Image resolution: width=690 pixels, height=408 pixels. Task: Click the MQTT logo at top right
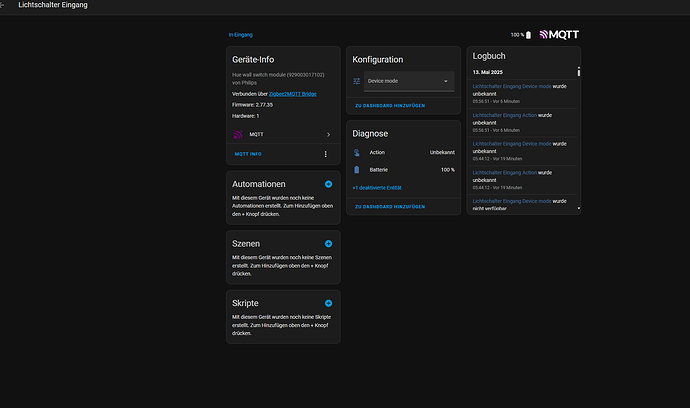tap(559, 34)
